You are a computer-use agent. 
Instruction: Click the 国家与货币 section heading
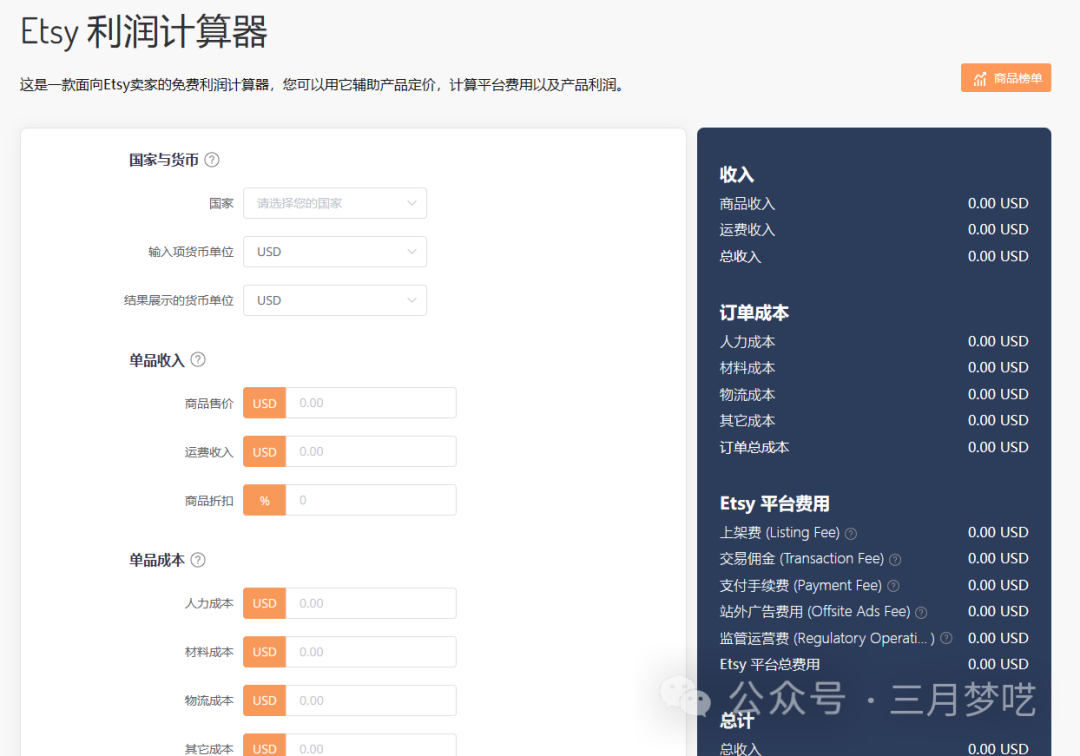coord(164,160)
